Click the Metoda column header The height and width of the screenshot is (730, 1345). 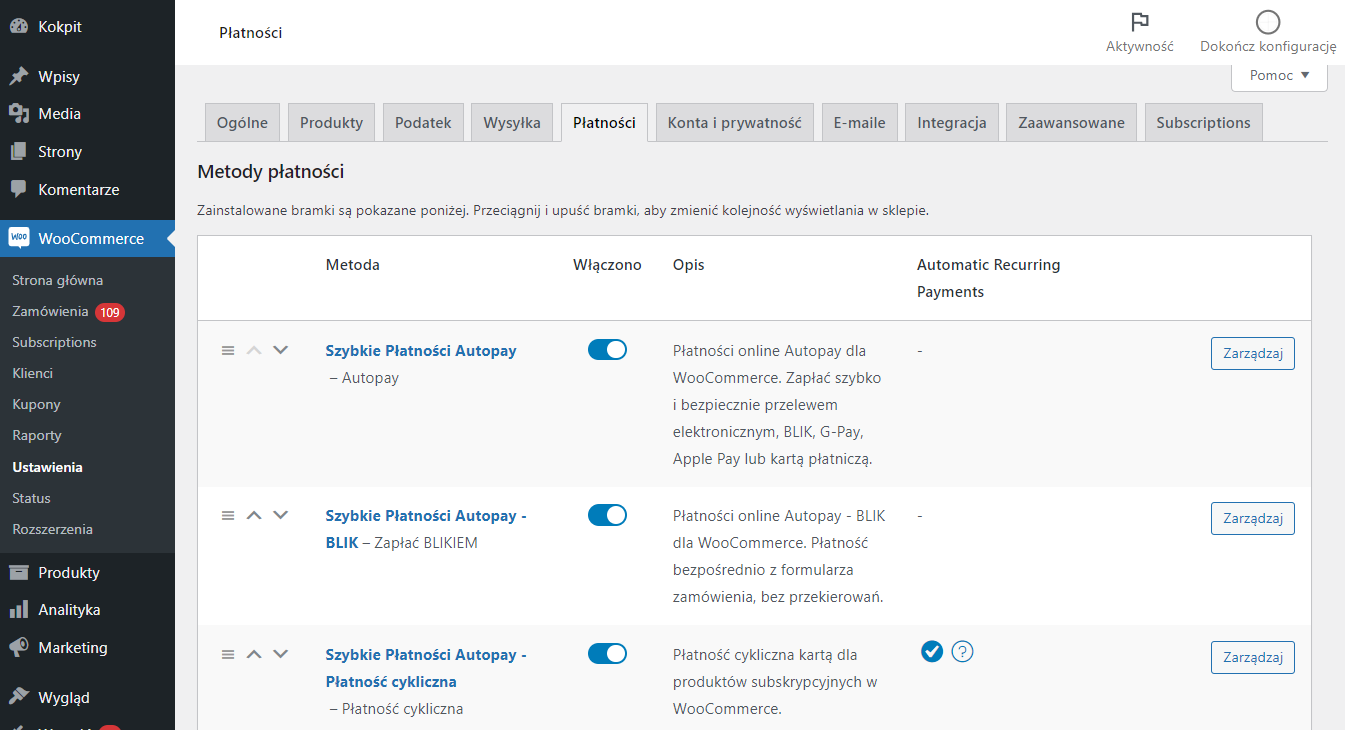pos(352,265)
